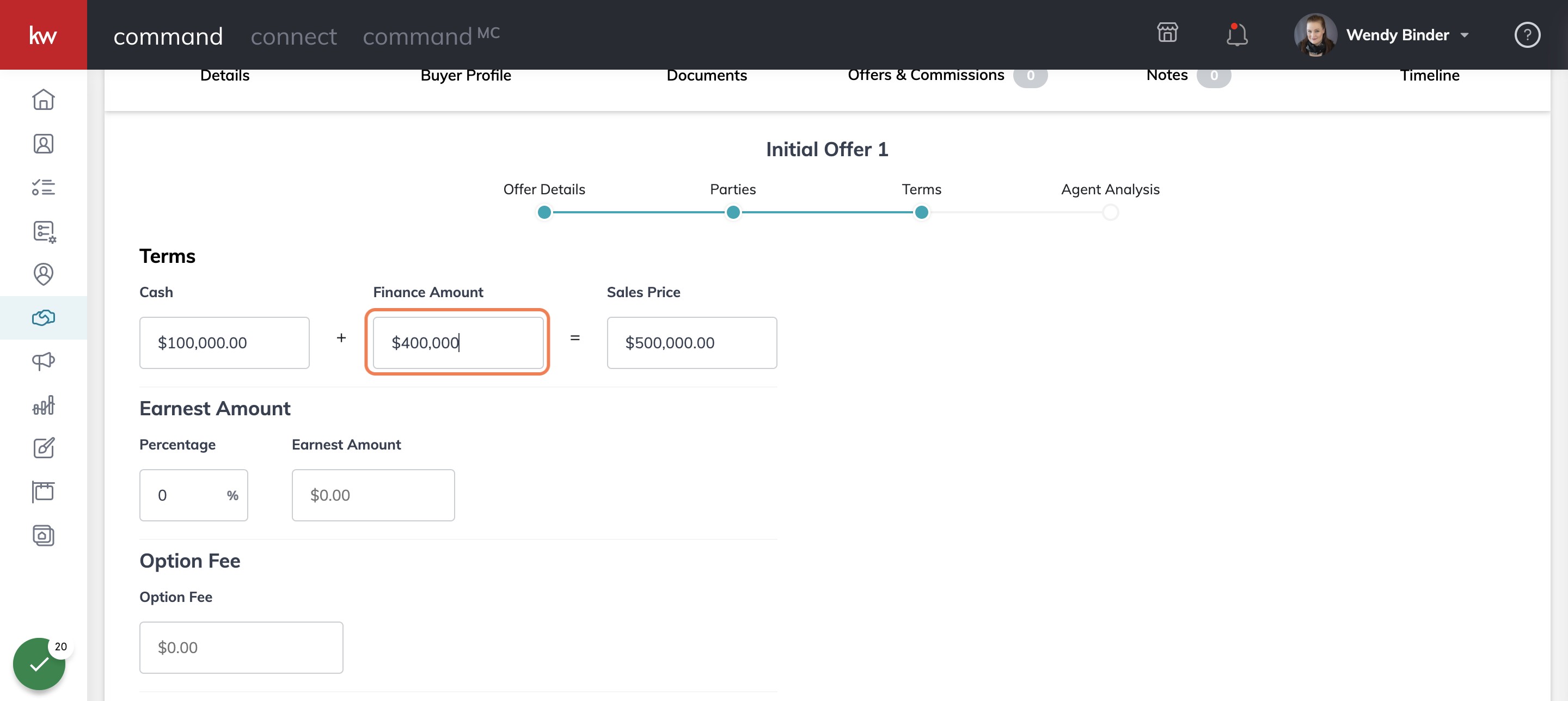This screenshot has width=1568, height=701.
Task: Go to the Agent Analysis step dot
Action: 1110,212
